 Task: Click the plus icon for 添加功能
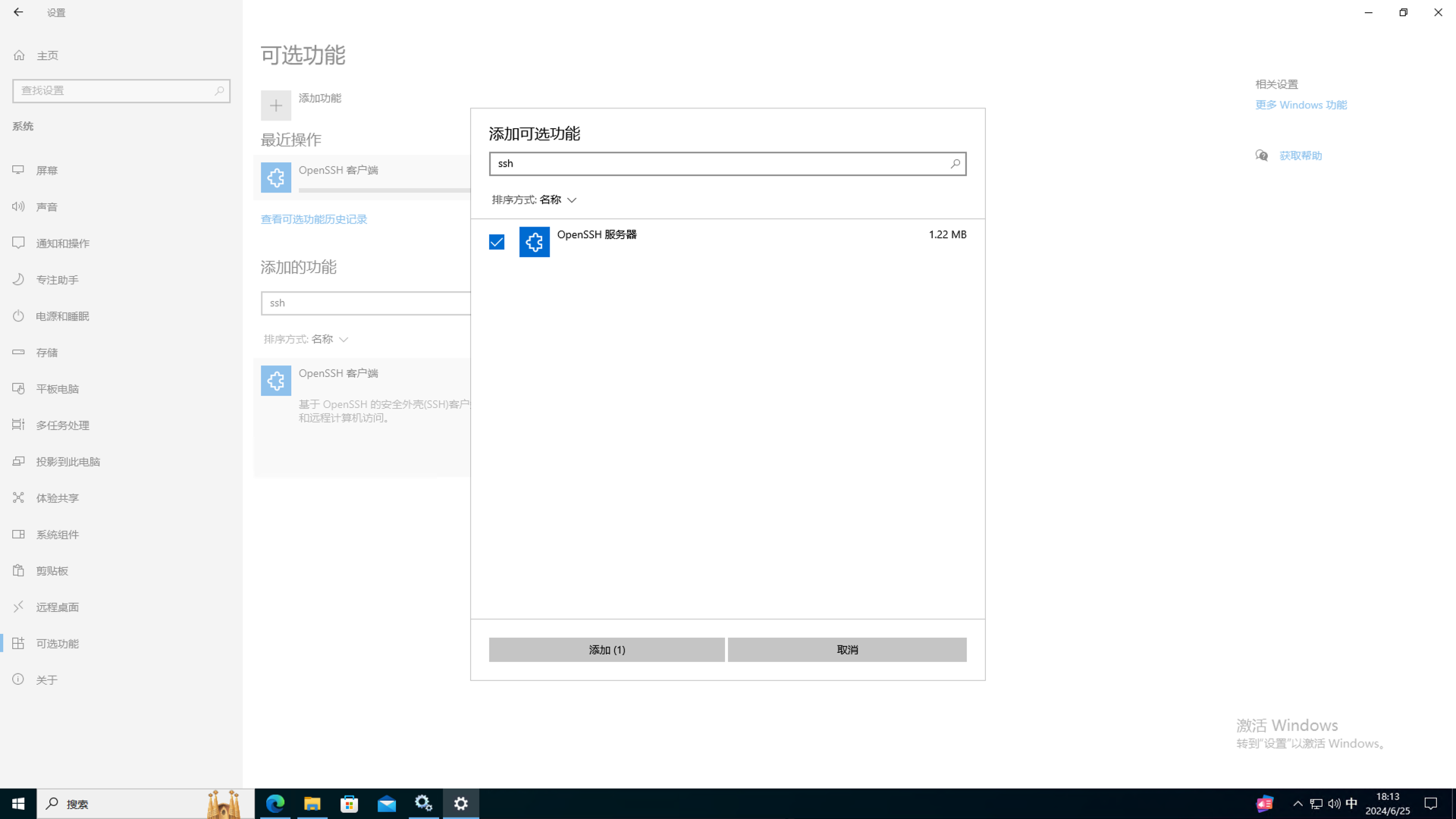click(276, 105)
